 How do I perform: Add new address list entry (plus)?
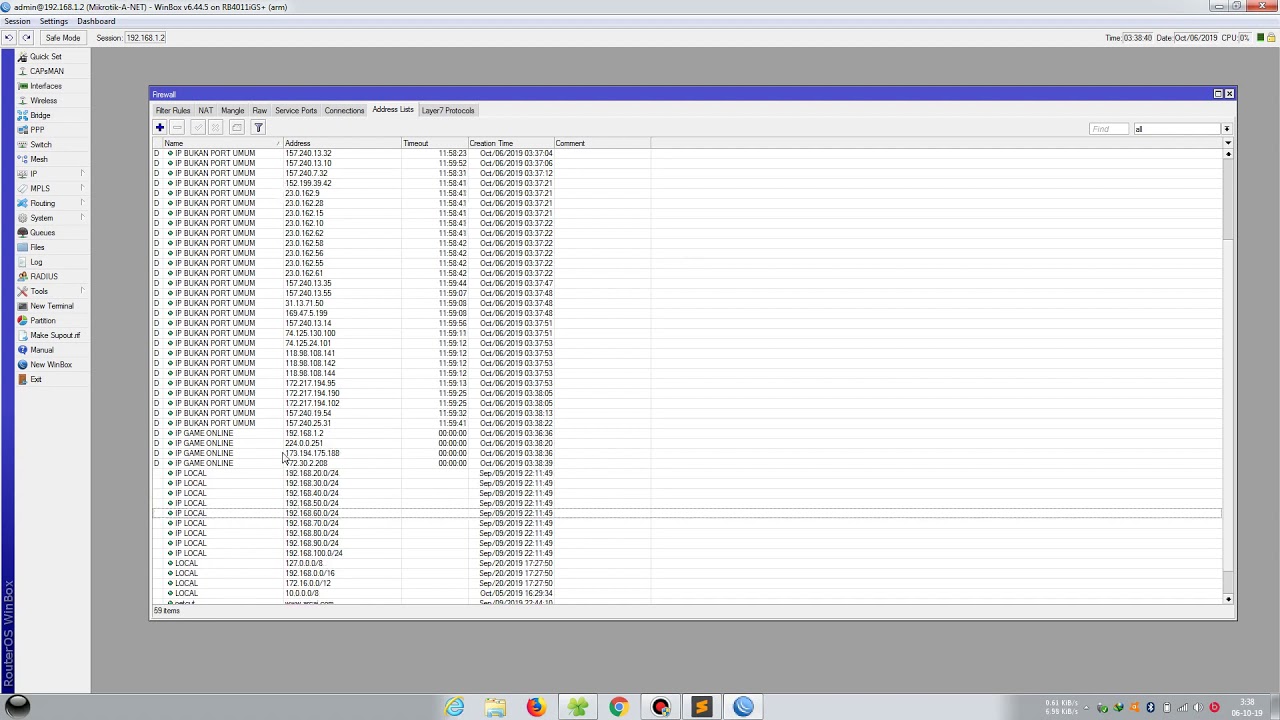tap(159, 128)
